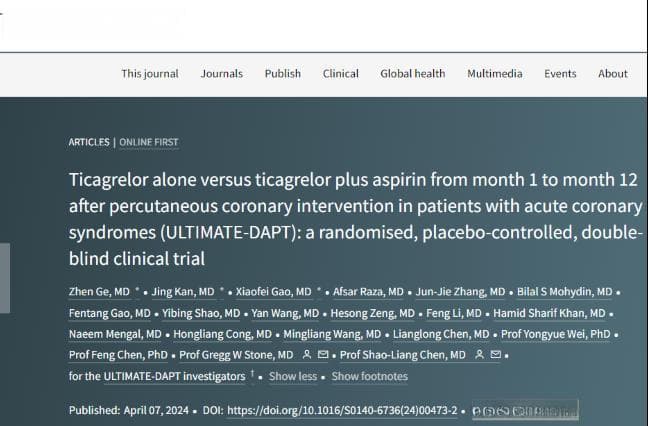Click the ONLINE FIRST link

[149, 142]
